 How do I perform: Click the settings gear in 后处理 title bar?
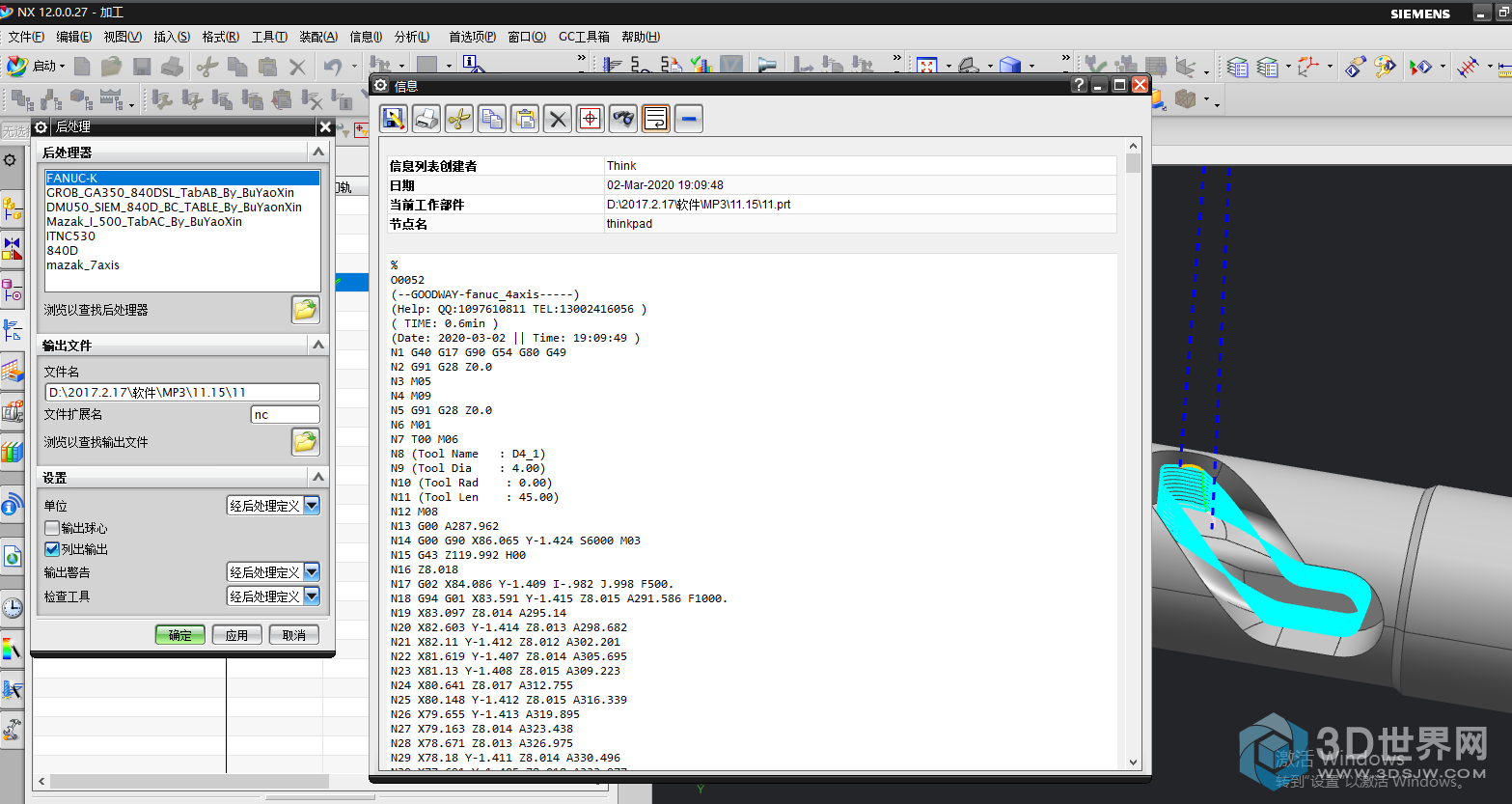point(41,126)
